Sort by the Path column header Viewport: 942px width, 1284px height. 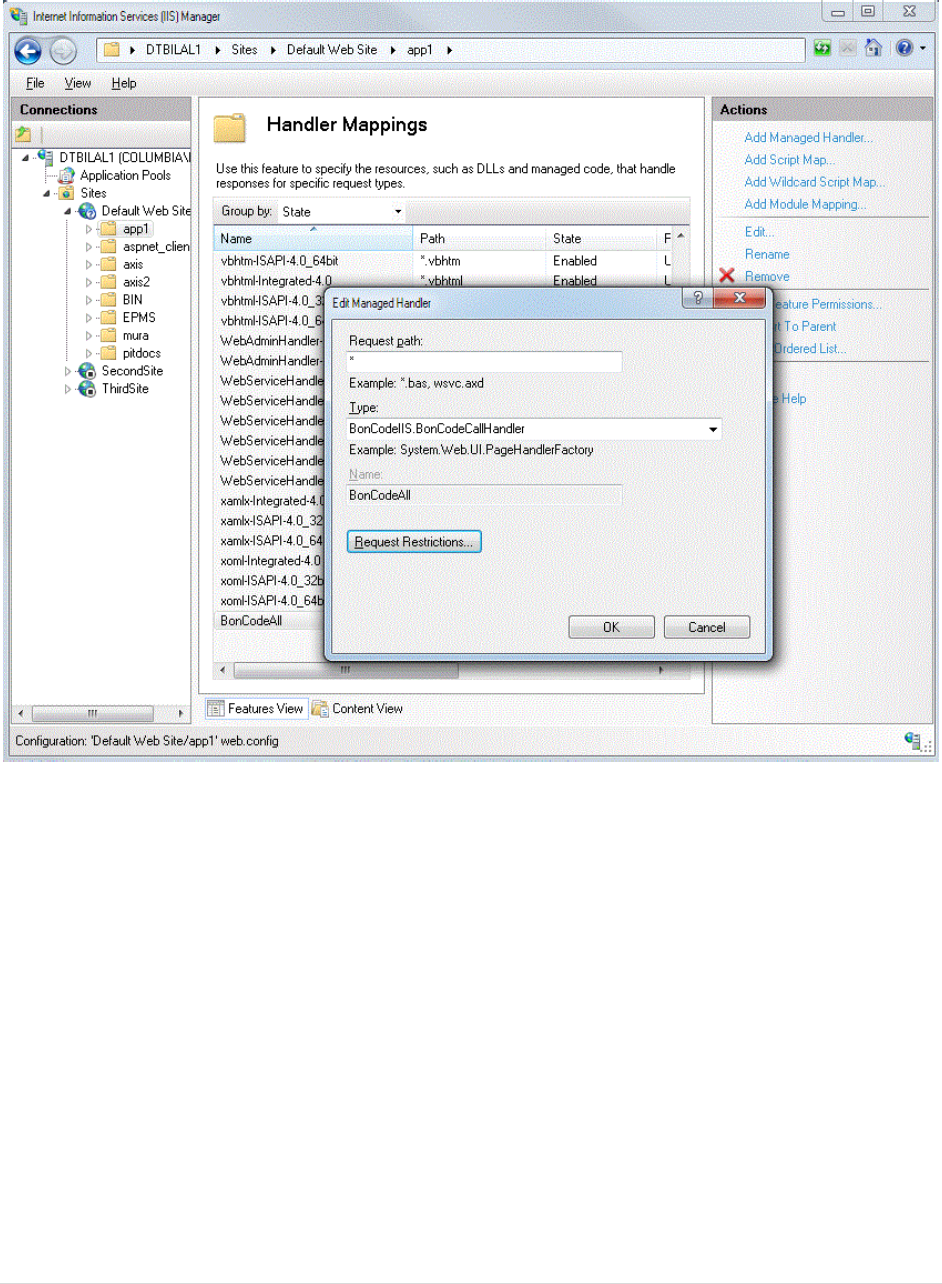click(x=479, y=239)
